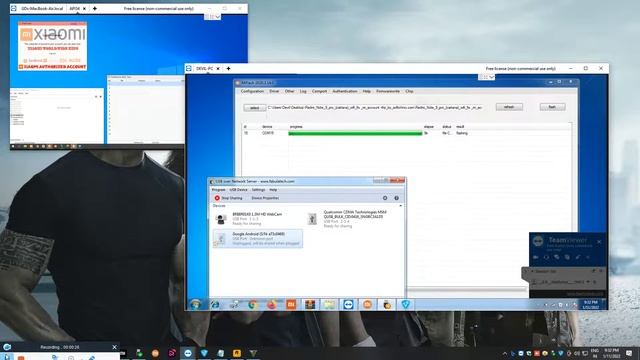Open USB Device menu in USB over Network

click(238, 190)
